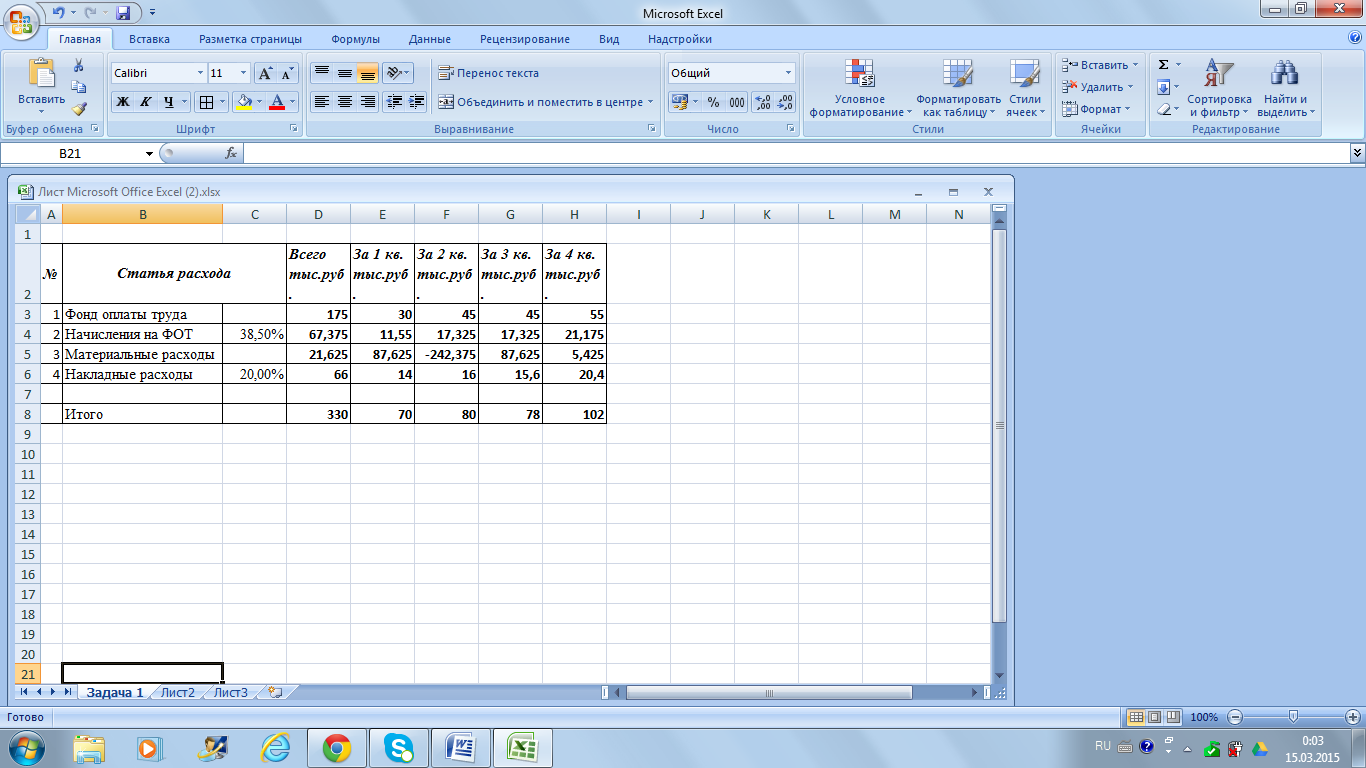Align text left horizontally
The image size is (1366, 768).
pyautogui.click(x=322, y=102)
